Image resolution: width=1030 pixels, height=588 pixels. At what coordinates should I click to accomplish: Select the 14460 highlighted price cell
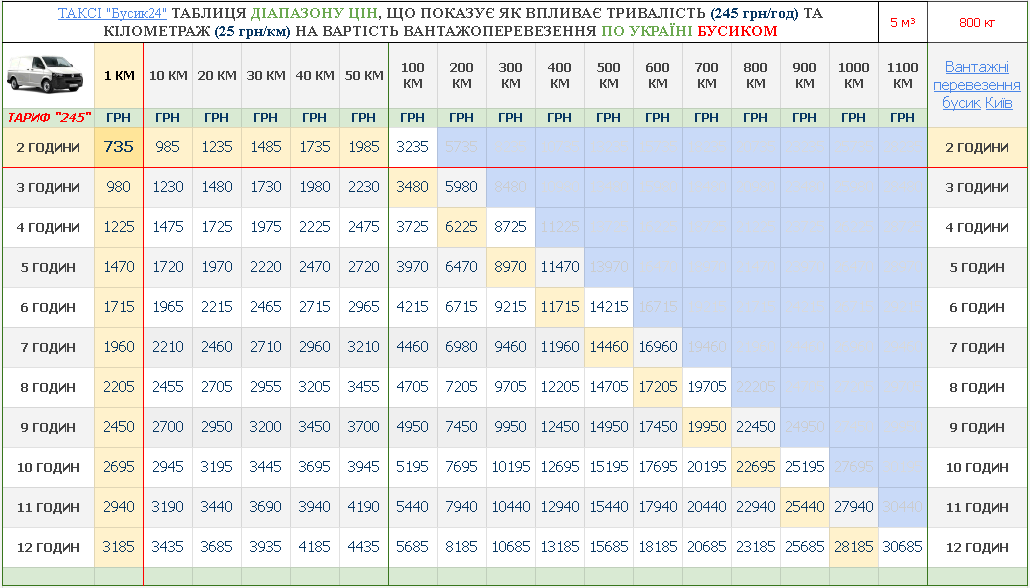(x=609, y=347)
